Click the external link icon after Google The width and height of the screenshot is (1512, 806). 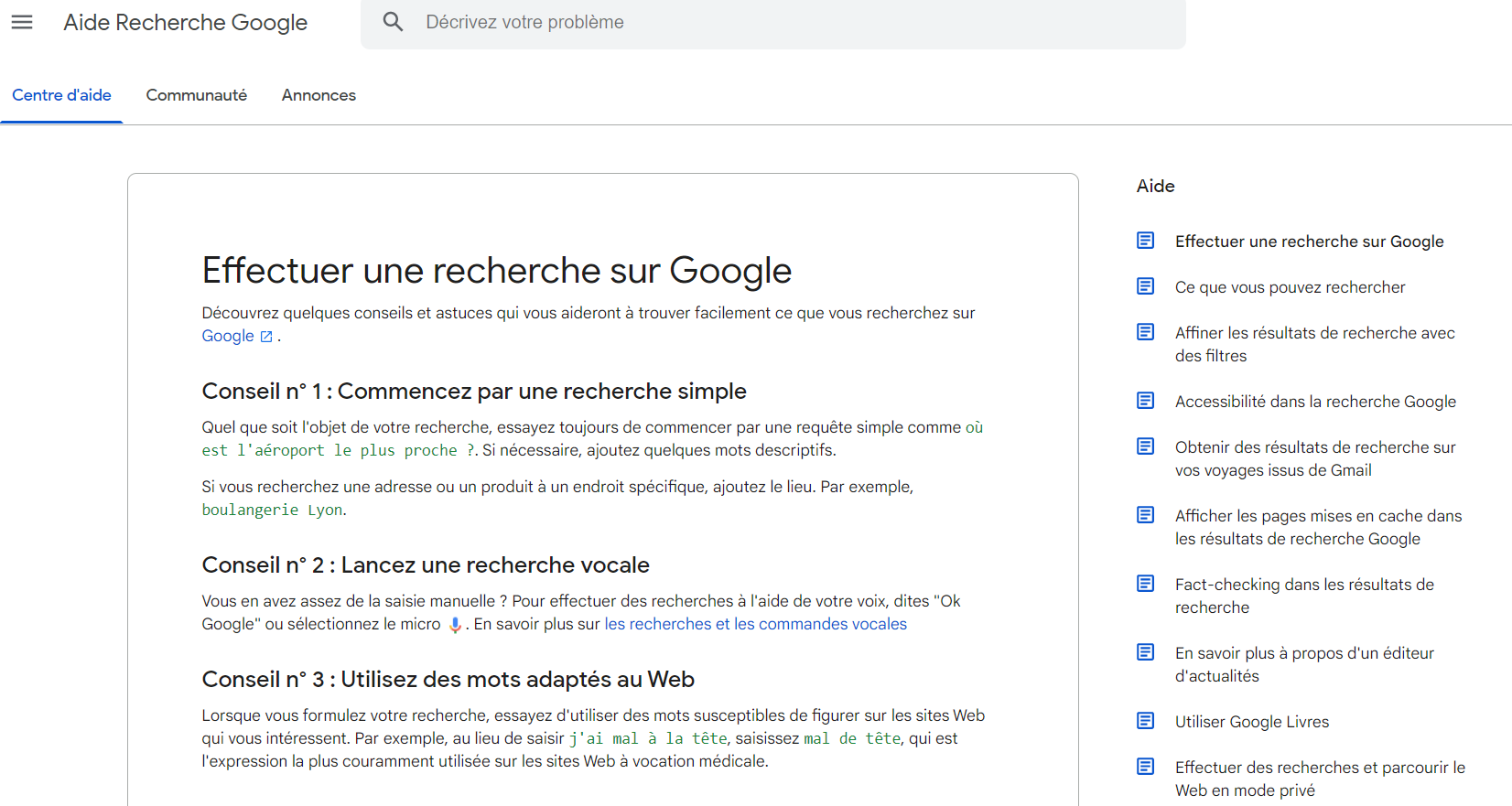point(266,337)
